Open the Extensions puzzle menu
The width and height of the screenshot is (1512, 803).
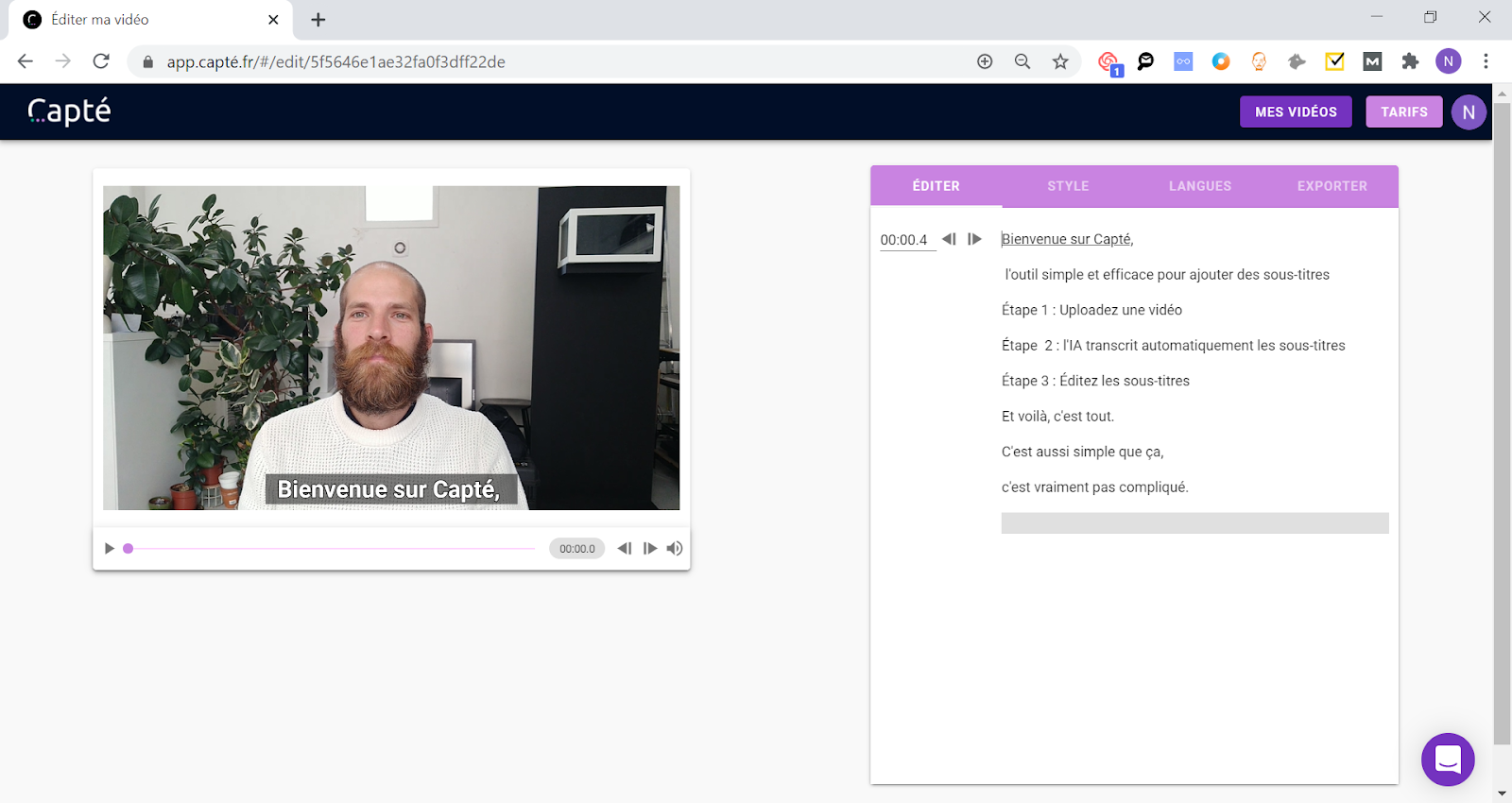click(x=1410, y=61)
